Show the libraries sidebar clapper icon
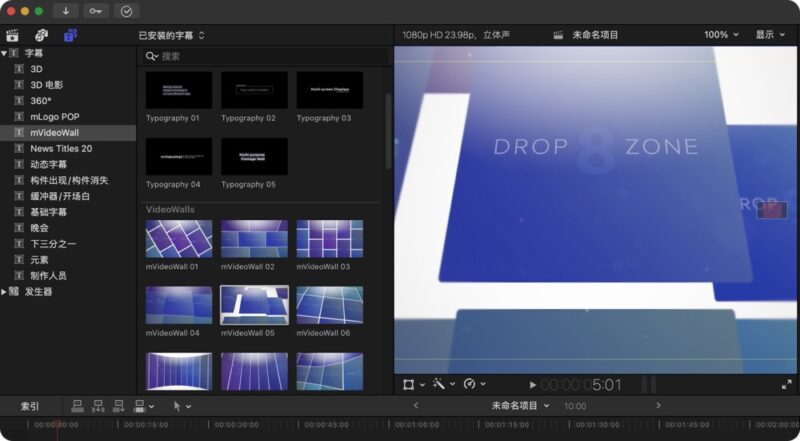The width and height of the screenshot is (800, 441). (12, 35)
